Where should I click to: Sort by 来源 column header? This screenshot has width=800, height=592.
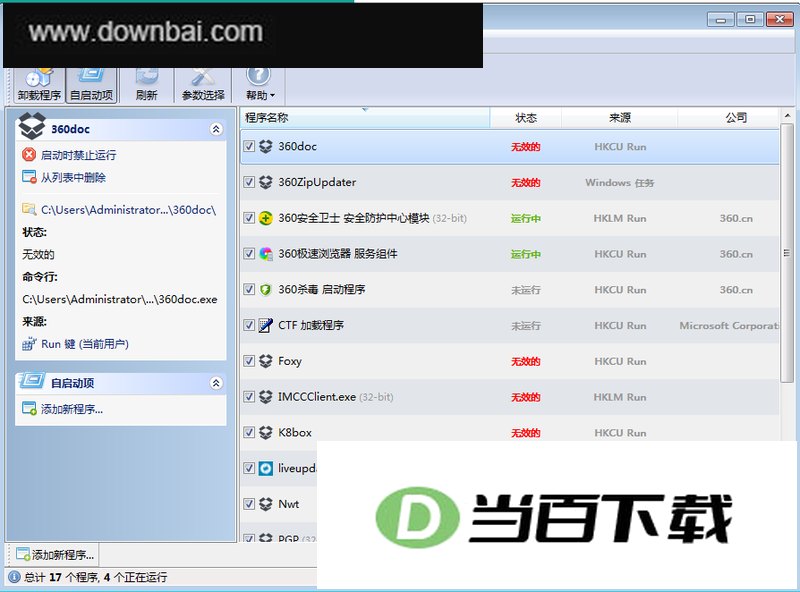619,118
